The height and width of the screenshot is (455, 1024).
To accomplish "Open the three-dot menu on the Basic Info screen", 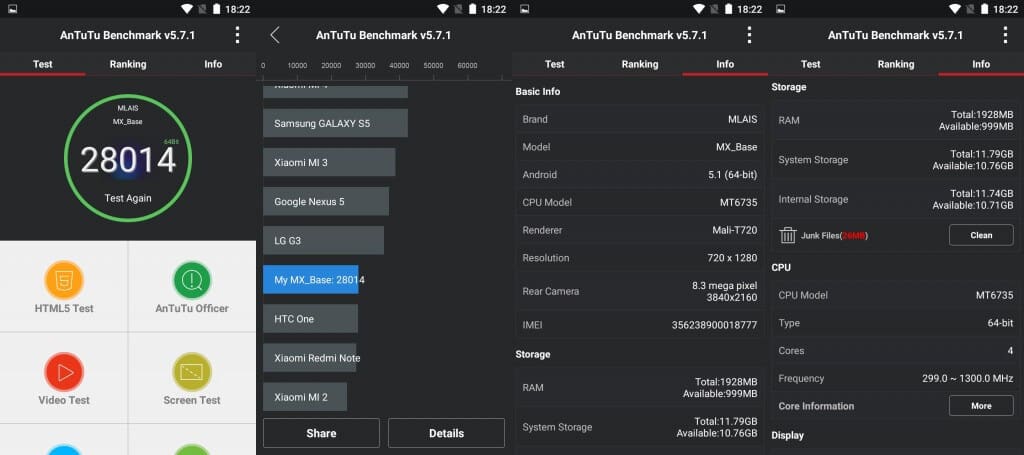I will (749, 35).
